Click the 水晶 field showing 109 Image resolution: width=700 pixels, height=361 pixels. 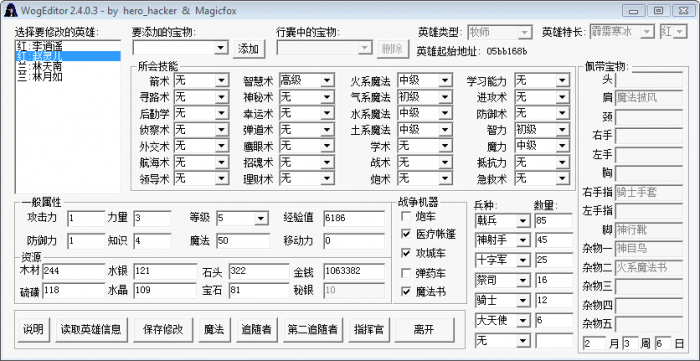[165, 290]
